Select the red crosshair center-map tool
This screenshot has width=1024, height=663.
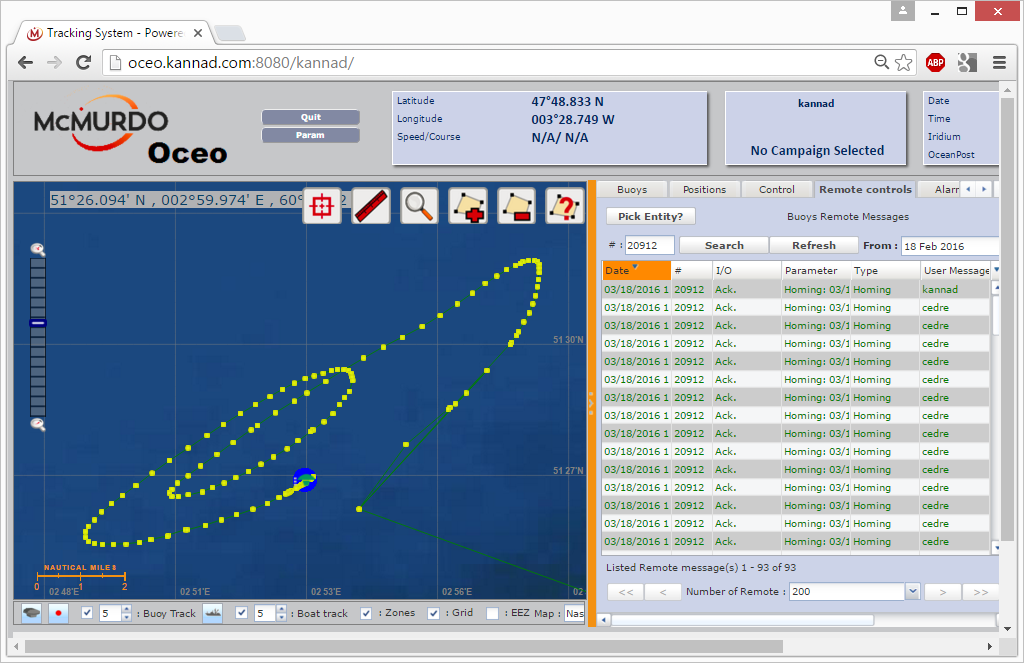point(322,206)
